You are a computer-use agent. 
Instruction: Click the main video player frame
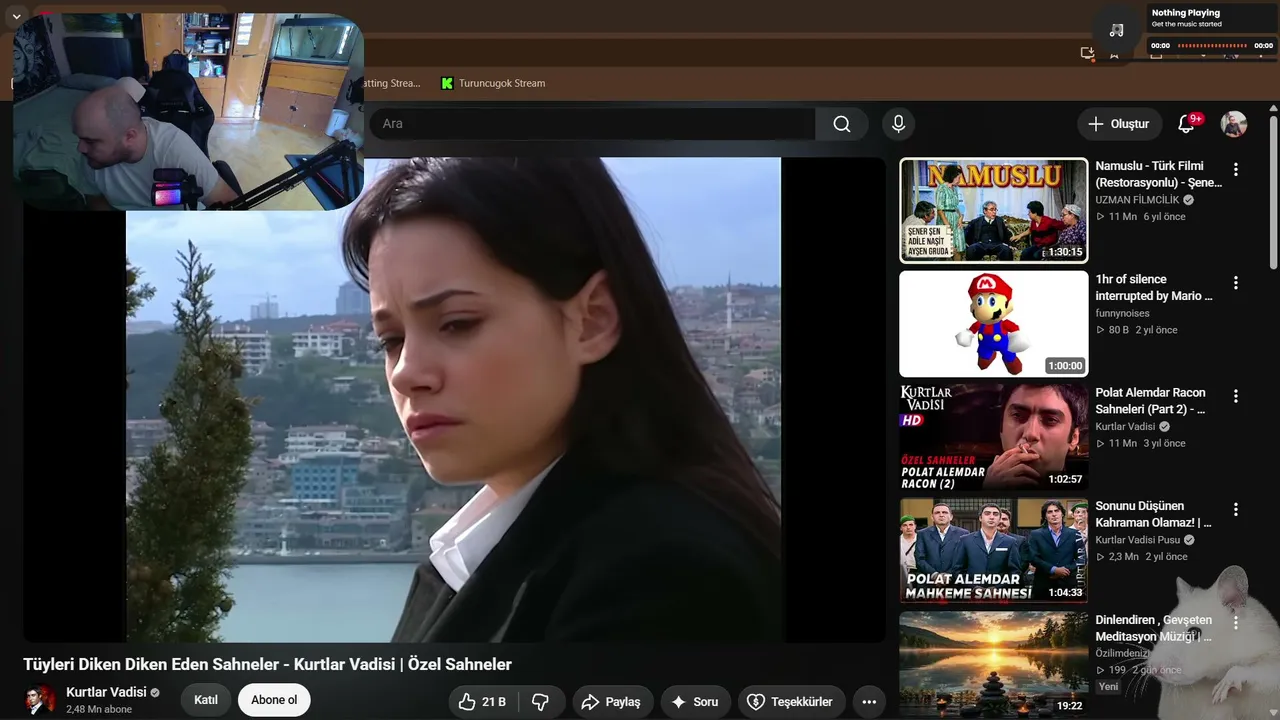pos(454,400)
